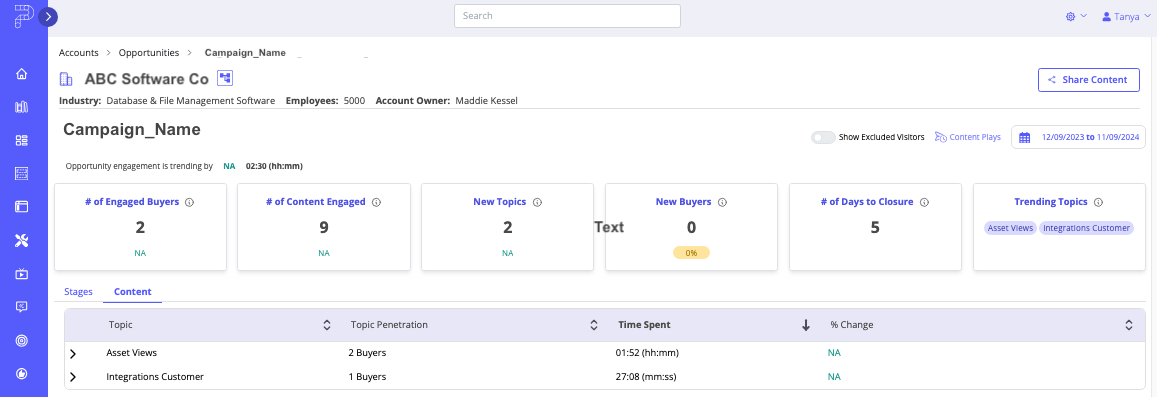
Task: Open the target goals sidebar icon
Action: (x=21, y=340)
